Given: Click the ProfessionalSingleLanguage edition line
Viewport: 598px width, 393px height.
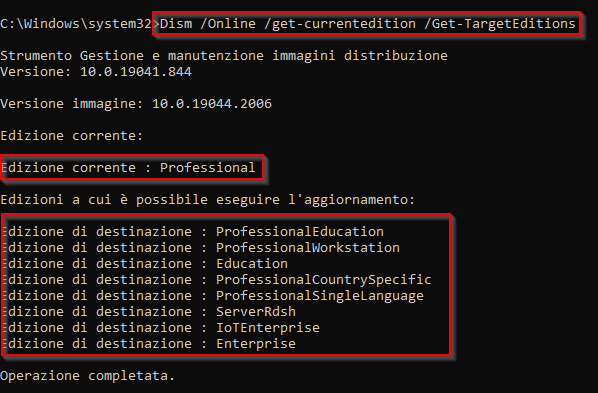Looking at the screenshot, I should [x=212, y=296].
